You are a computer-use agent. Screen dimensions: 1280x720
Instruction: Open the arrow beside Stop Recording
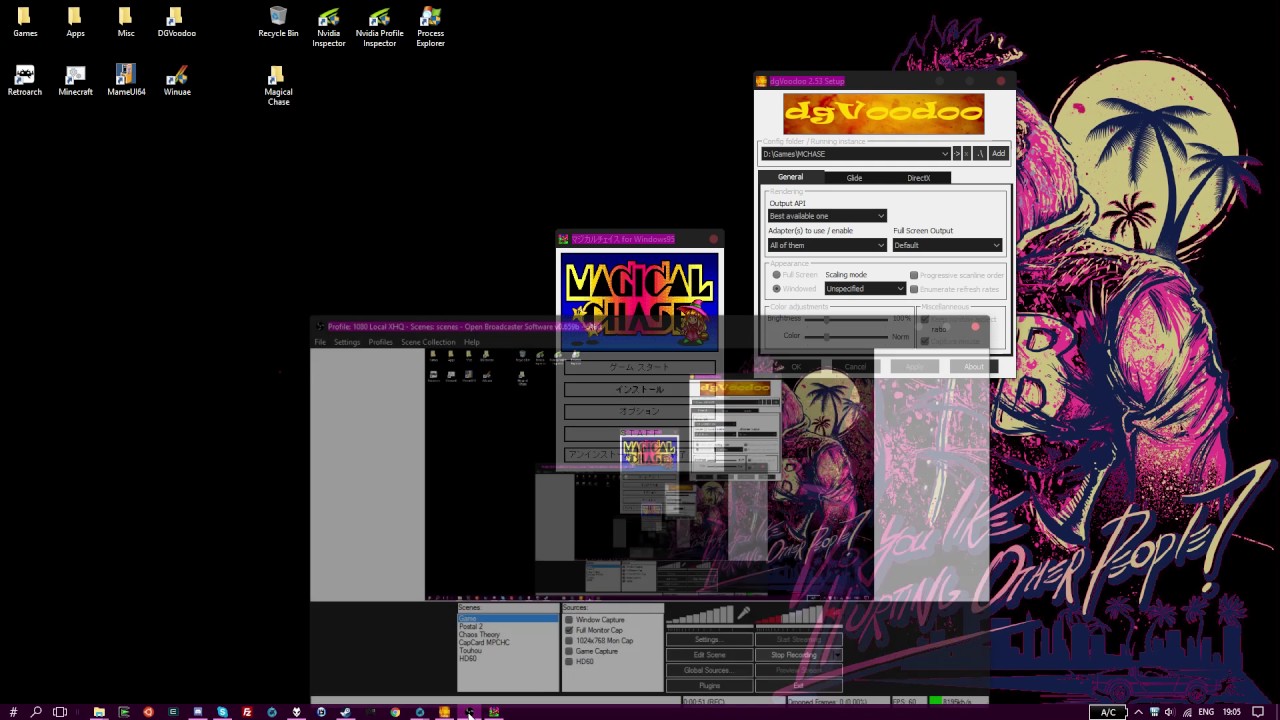(837, 655)
